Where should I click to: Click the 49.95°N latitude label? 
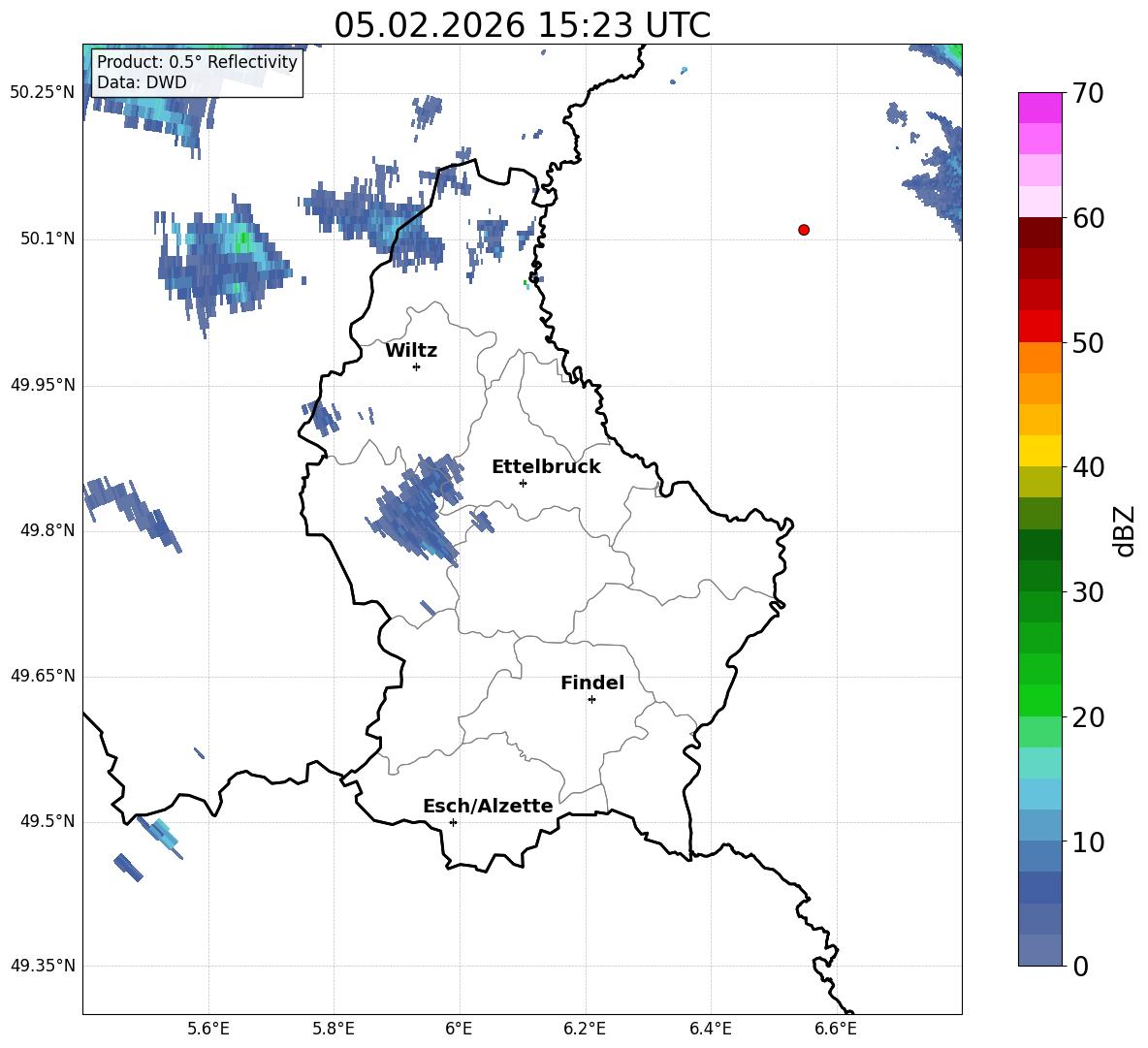[x=43, y=385]
